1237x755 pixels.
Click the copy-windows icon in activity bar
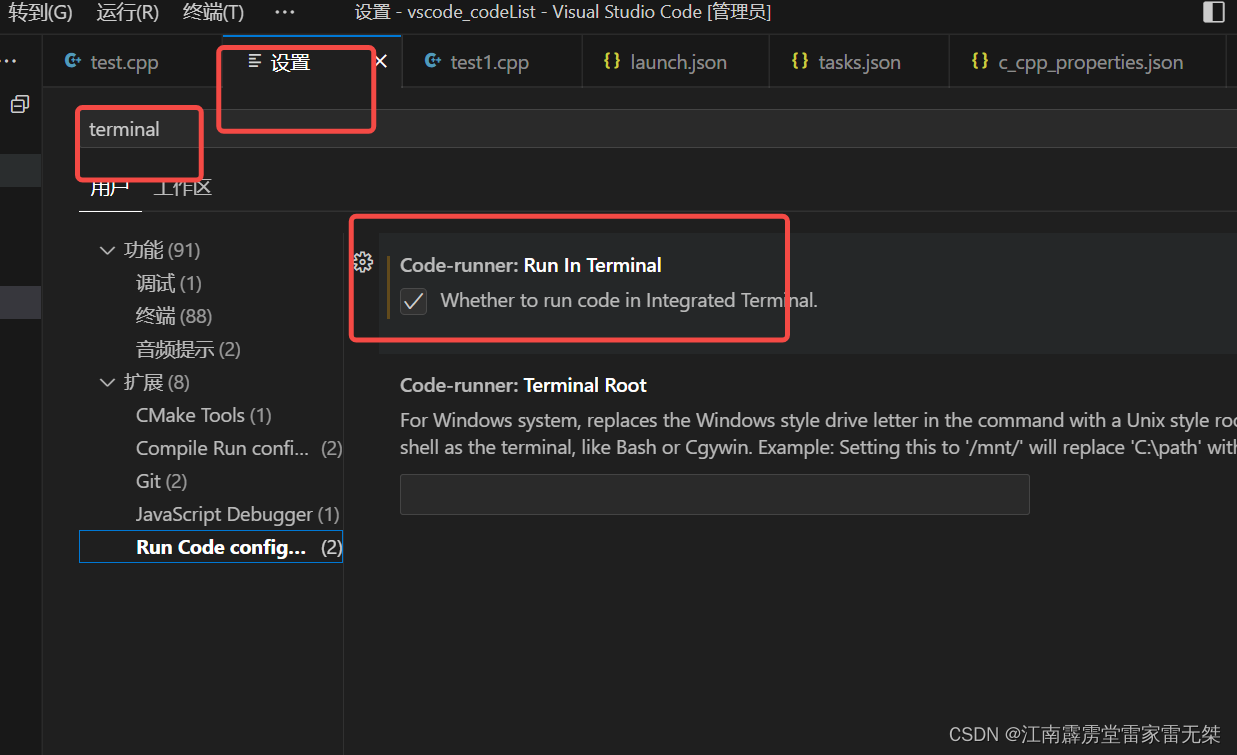click(19, 104)
